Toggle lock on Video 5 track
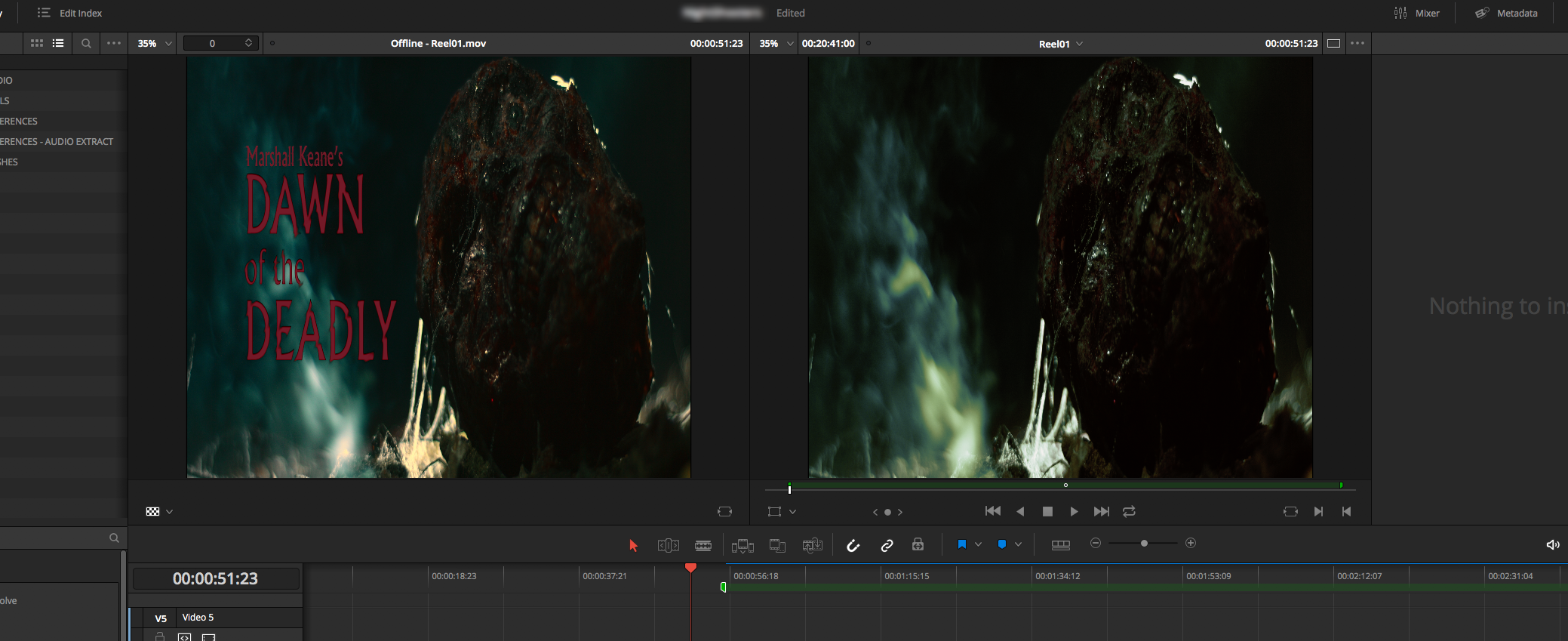This screenshot has width=1568, height=641. (x=160, y=636)
